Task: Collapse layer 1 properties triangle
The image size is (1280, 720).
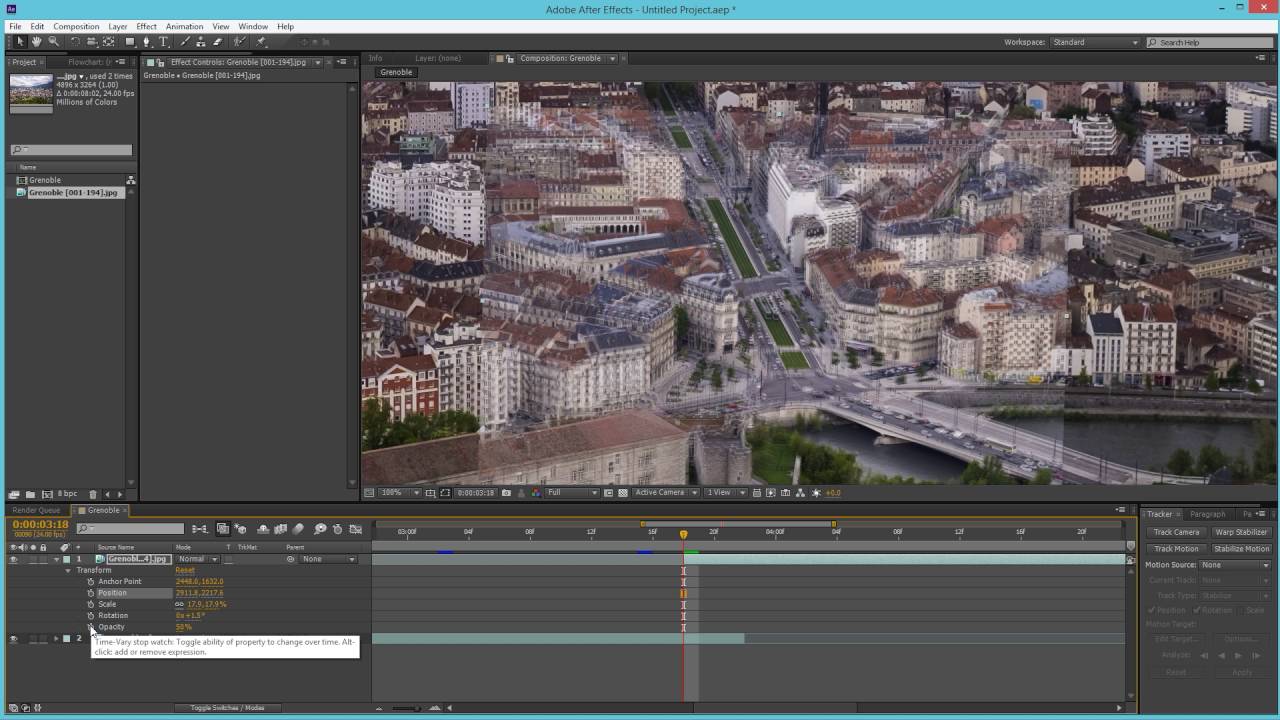Action: tap(56, 559)
